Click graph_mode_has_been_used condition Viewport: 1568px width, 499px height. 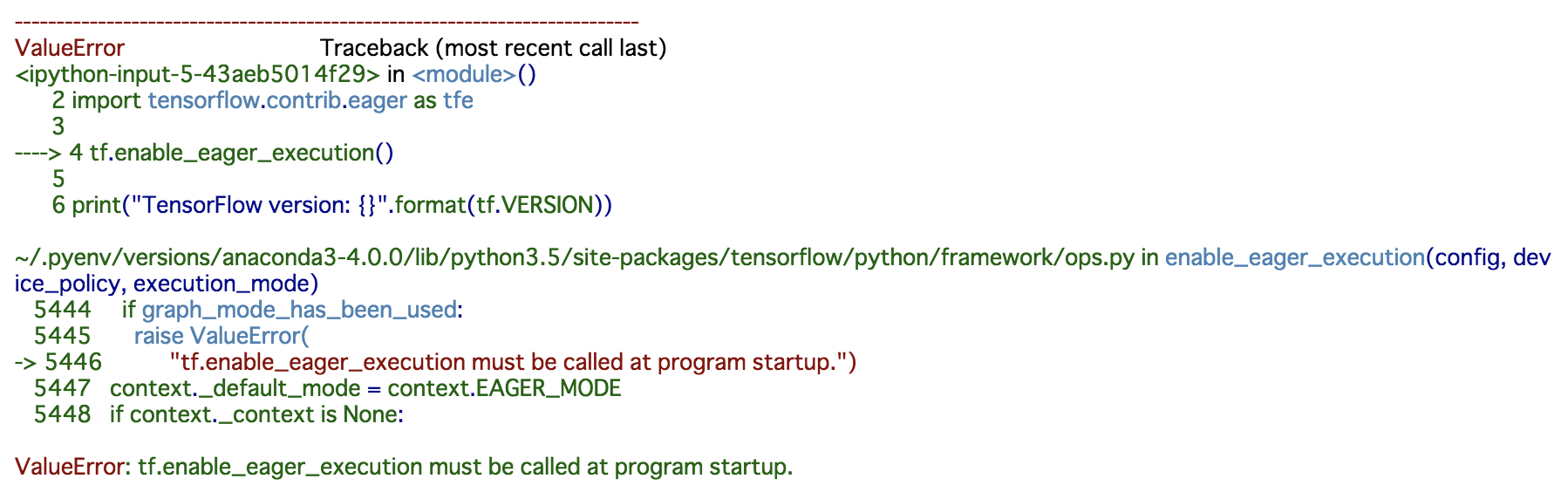pos(299,310)
